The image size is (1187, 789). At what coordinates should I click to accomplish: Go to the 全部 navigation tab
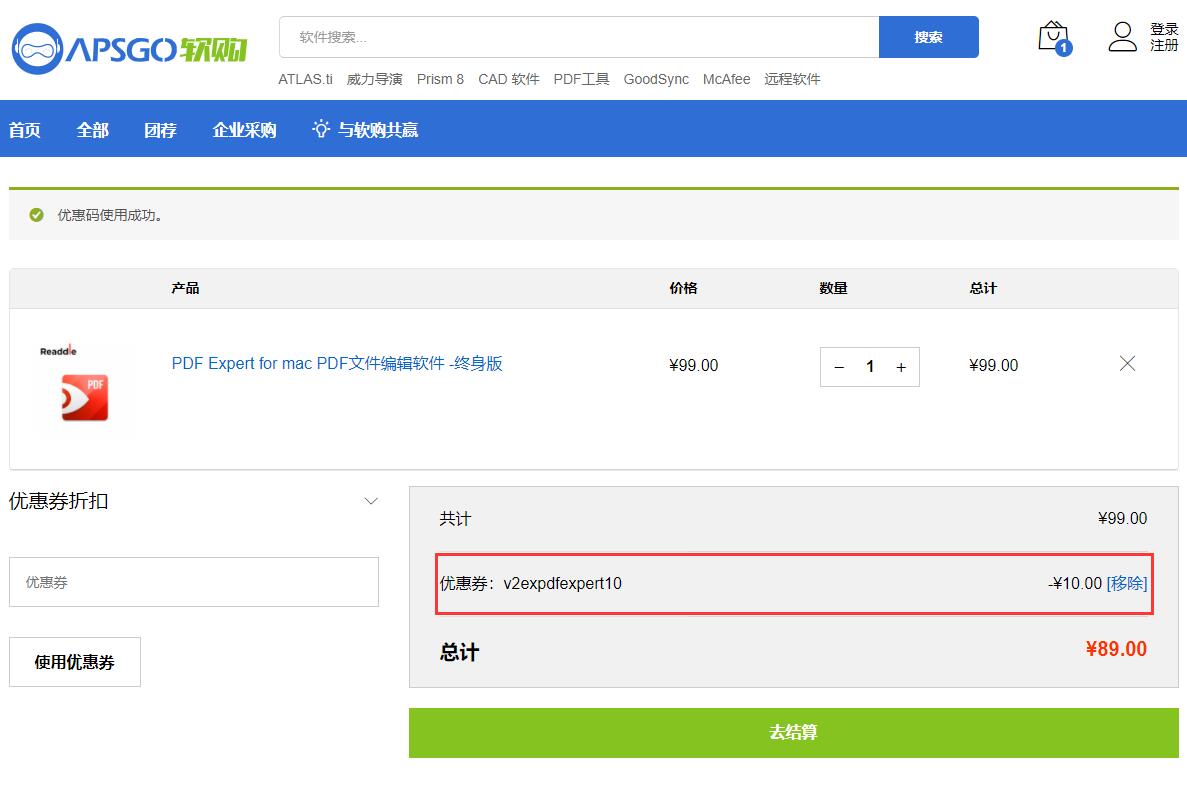tap(93, 130)
